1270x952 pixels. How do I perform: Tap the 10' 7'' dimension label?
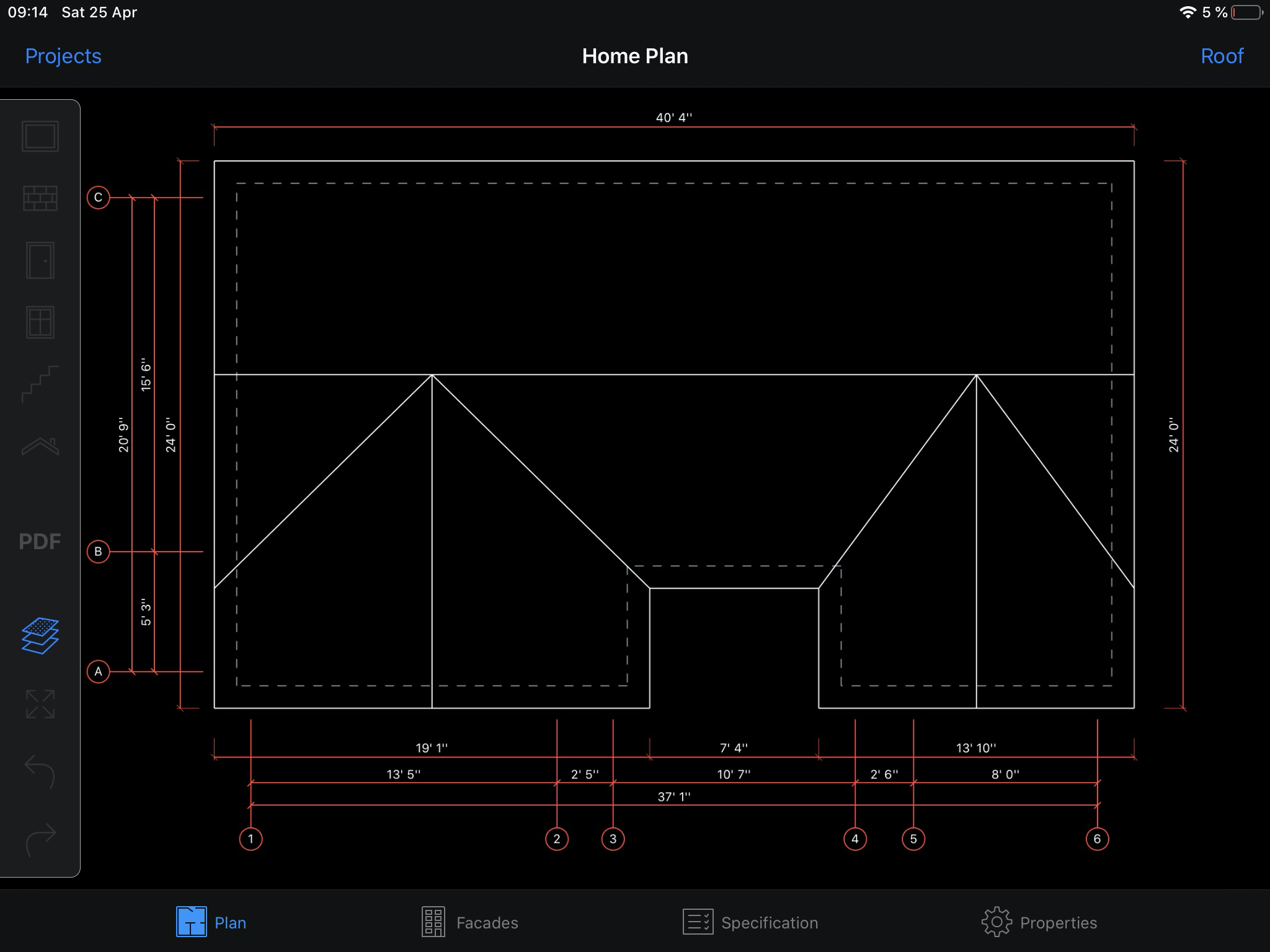[734, 774]
